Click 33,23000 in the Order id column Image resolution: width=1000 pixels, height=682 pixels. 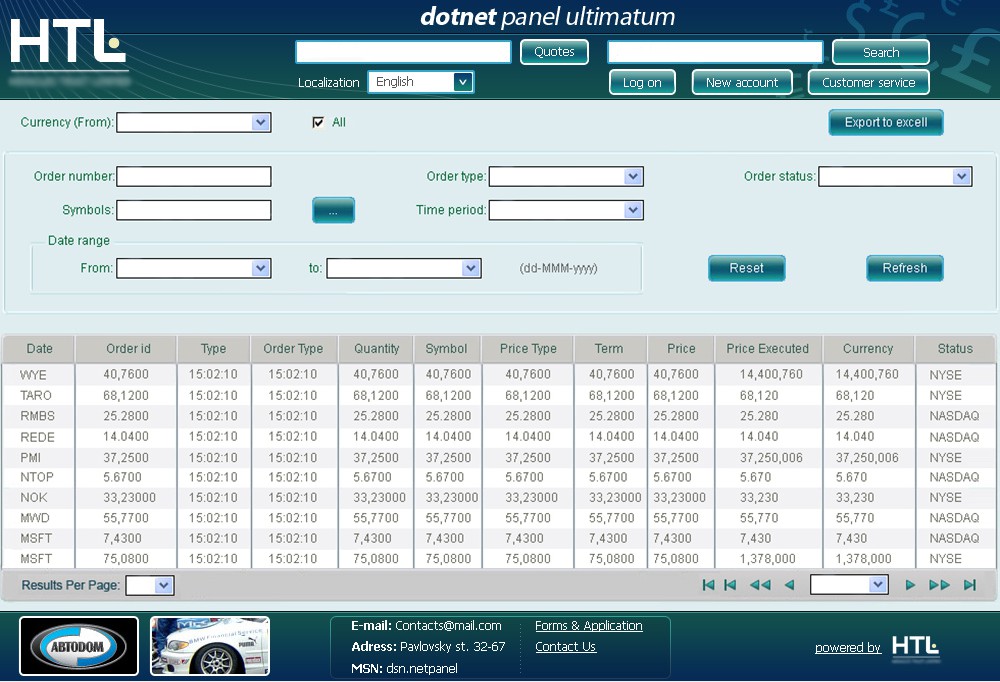point(129,497)
